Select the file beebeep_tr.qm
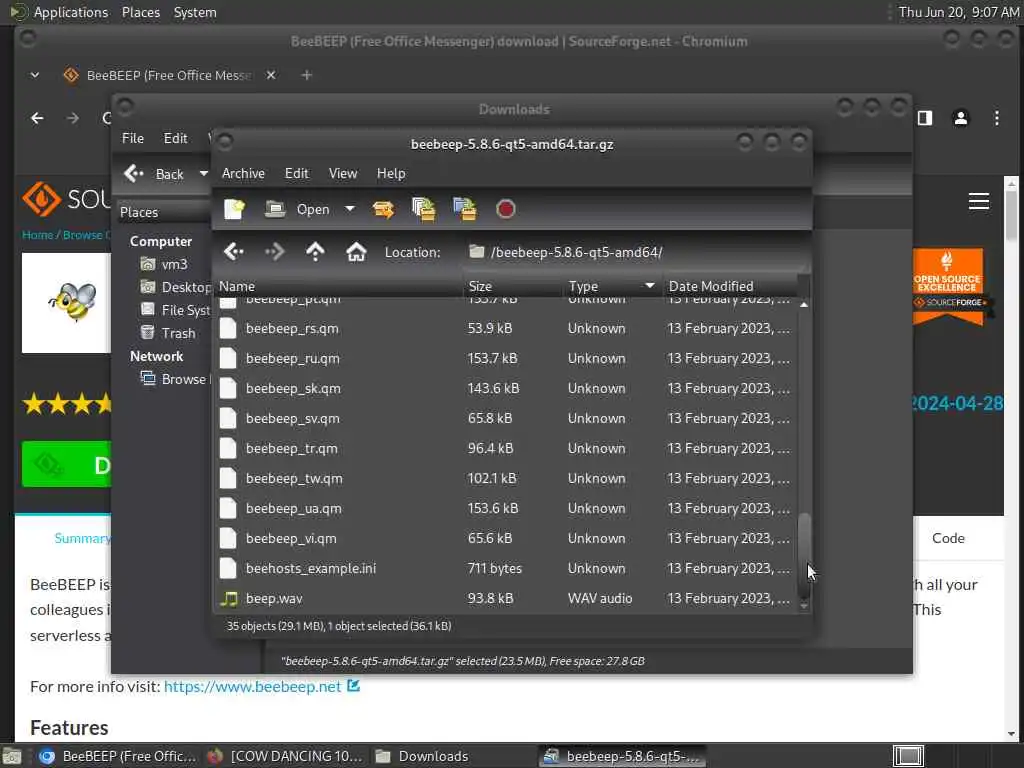1024x768 pixels. click(505, 449)
